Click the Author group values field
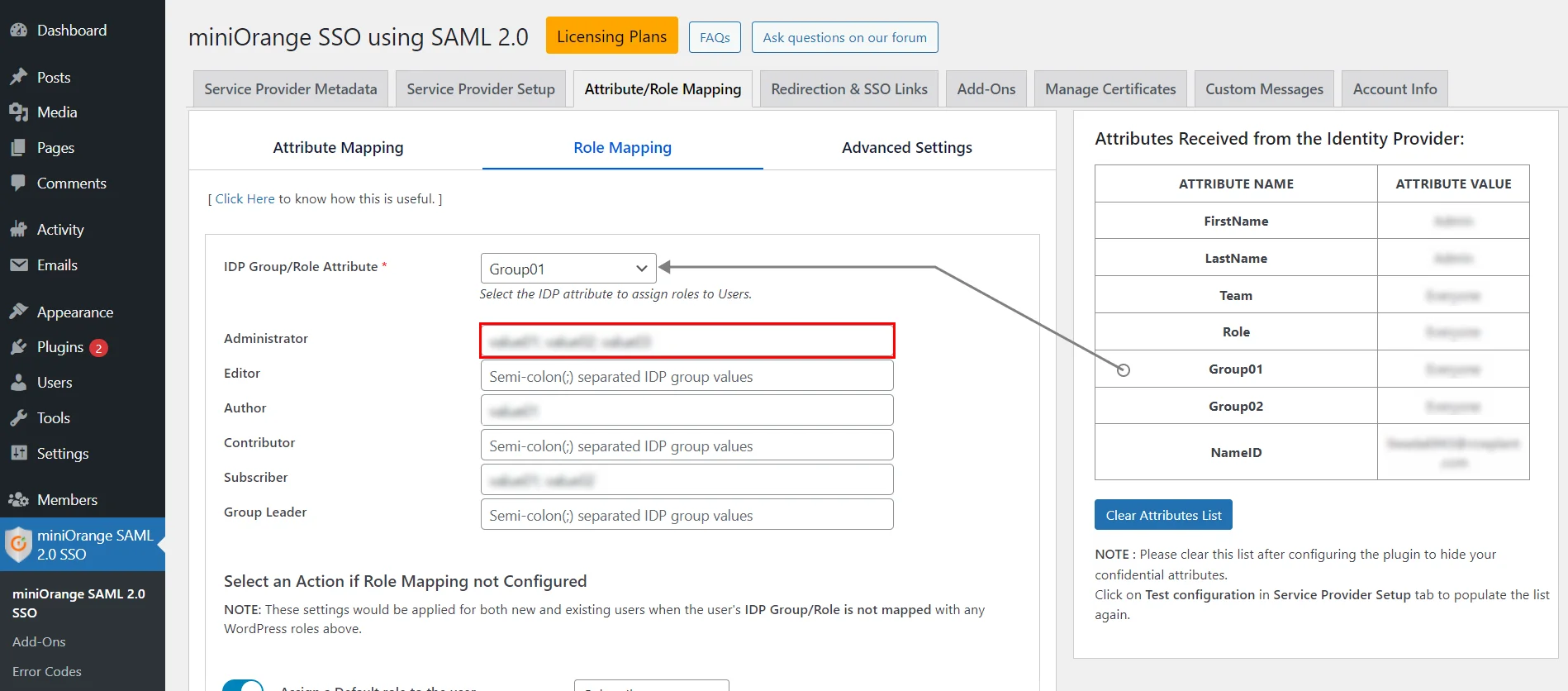 687,410
